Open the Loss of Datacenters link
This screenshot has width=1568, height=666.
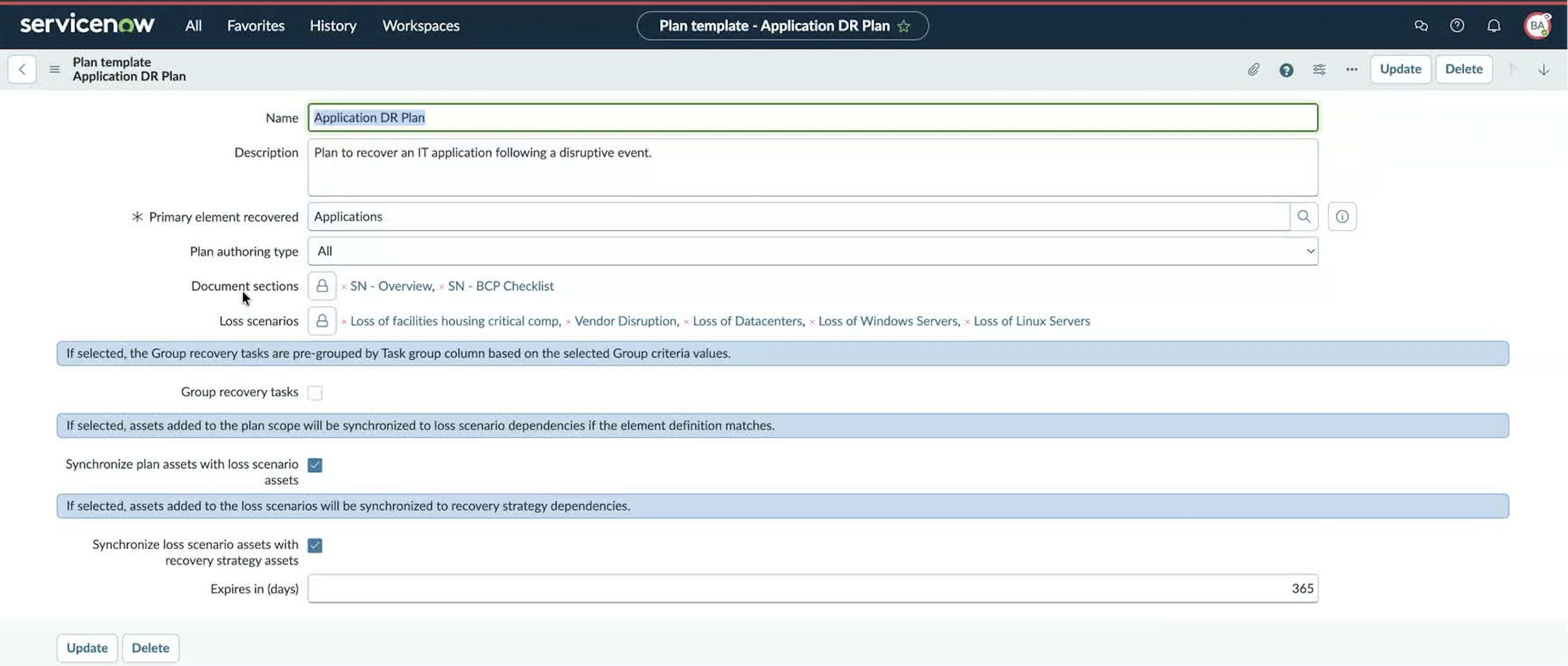pos(747,321)
